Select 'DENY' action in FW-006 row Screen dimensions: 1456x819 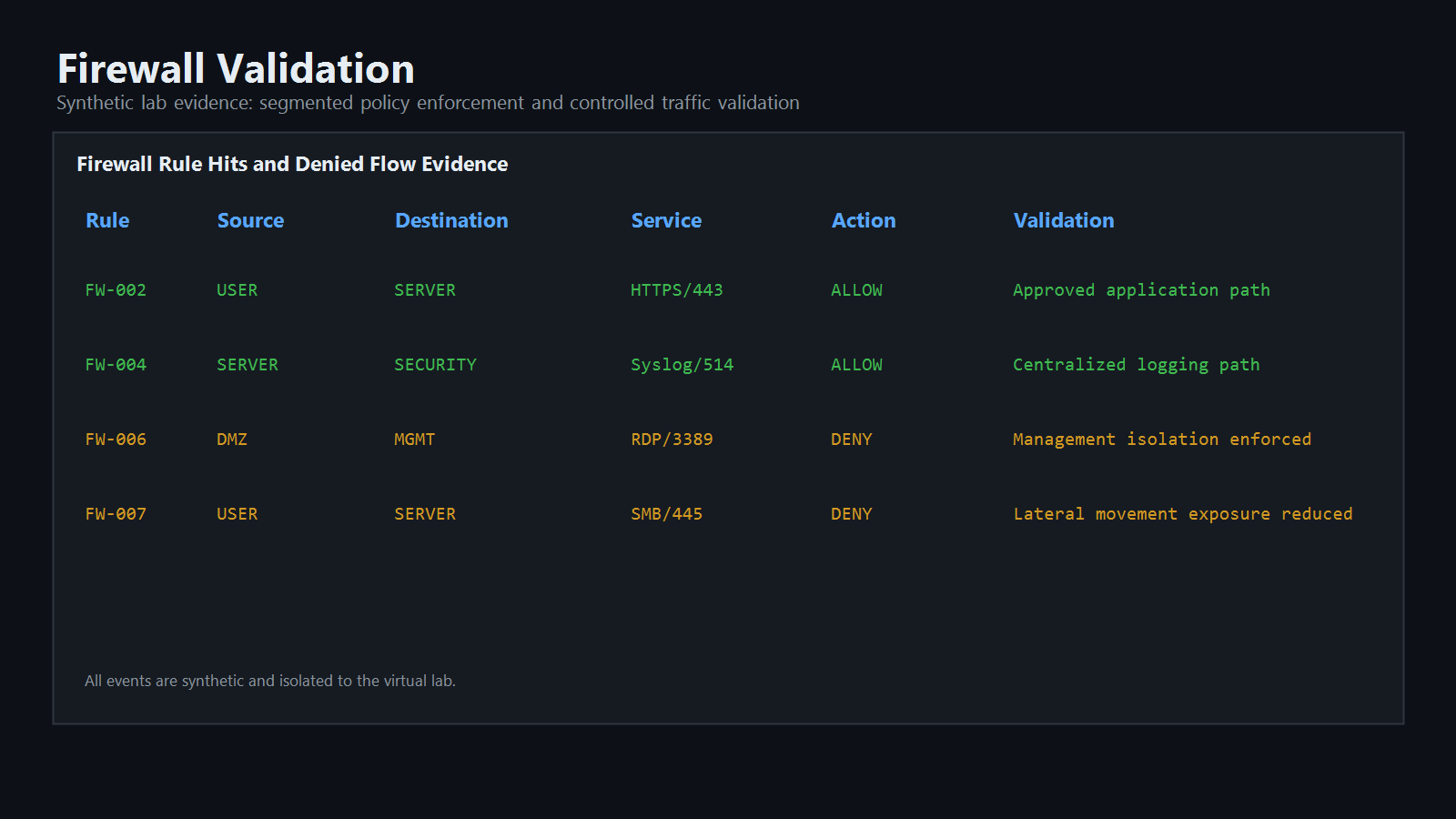click(x=852, y=440)
